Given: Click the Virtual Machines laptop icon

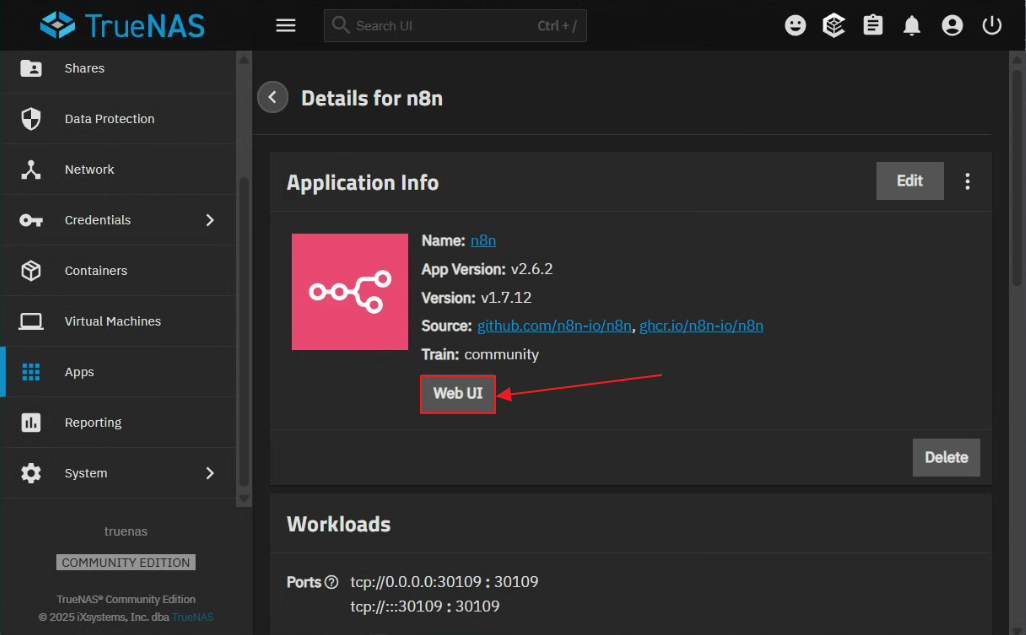Looking at the screenshot, I should tap(31, 321).
